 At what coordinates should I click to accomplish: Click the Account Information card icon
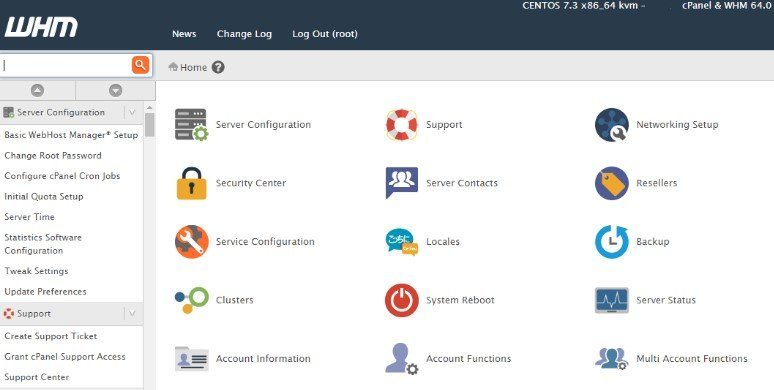(192, 359)
